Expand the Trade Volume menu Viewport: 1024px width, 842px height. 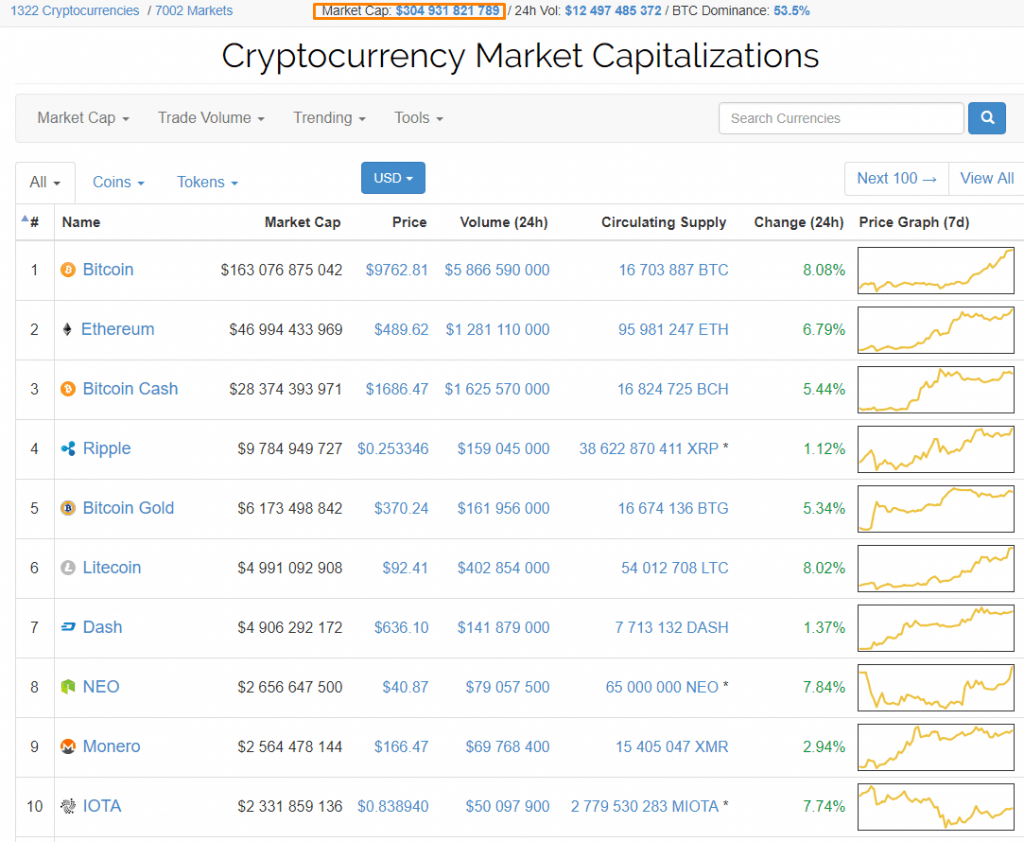210,118
